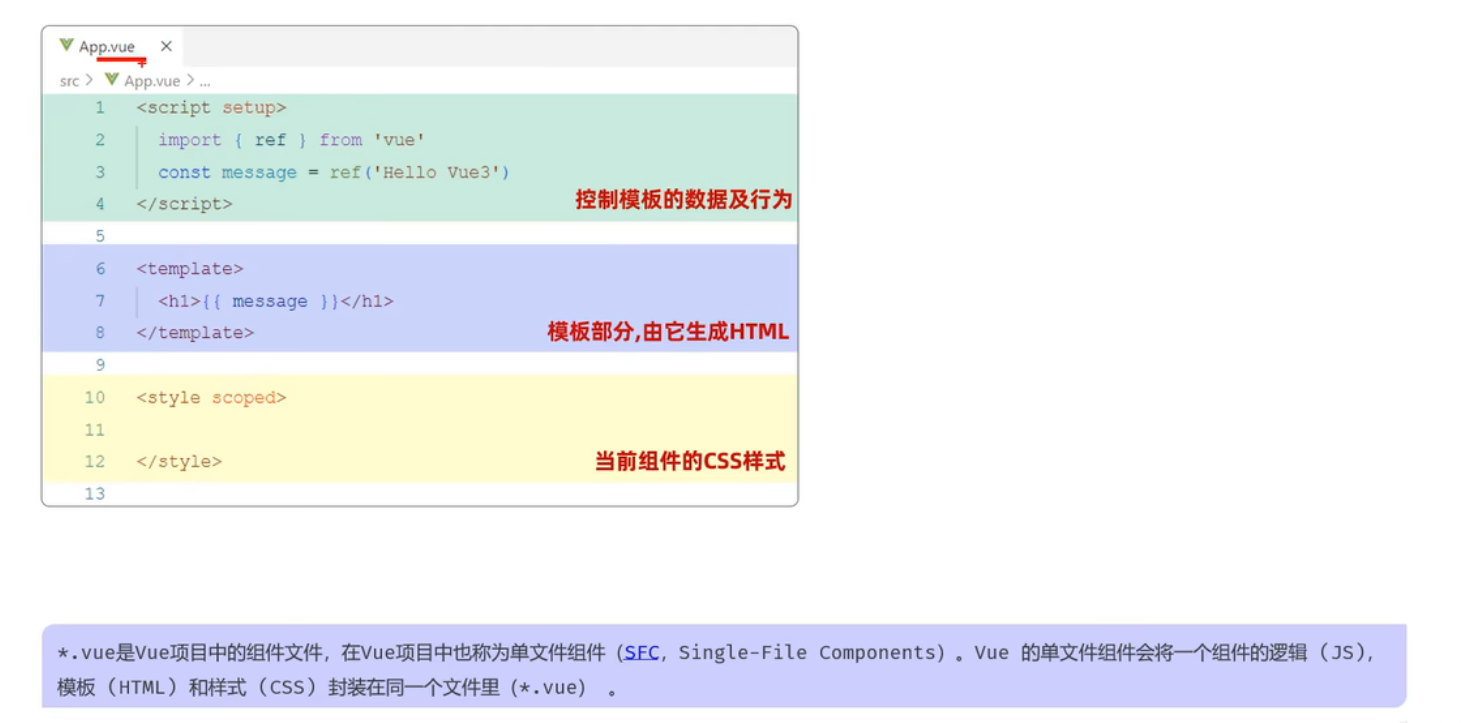Click the <template> opening tag
This screenshot has width=1461, height=723.
(x=190, y=269)
